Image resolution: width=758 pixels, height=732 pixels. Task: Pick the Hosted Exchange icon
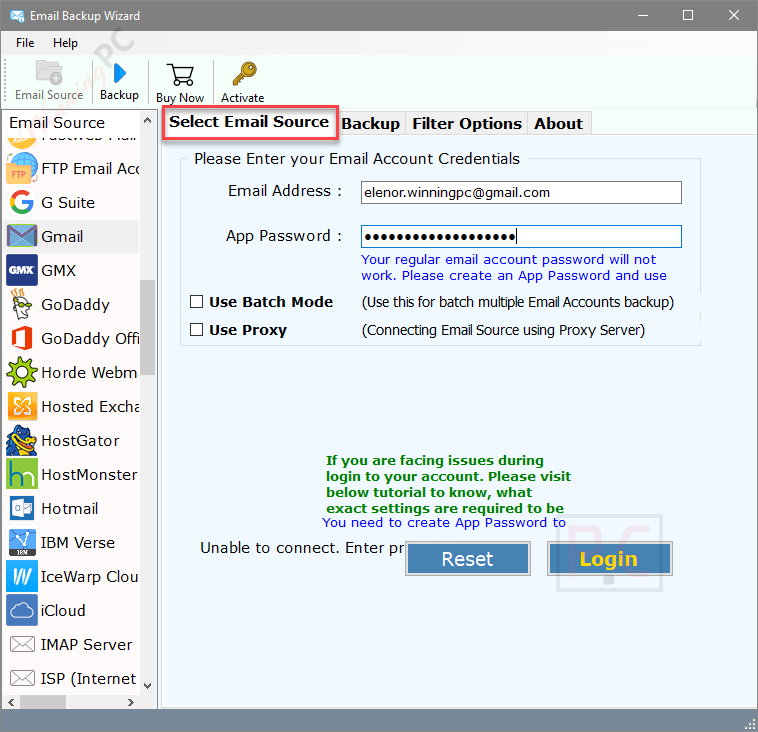click(22, 406)
